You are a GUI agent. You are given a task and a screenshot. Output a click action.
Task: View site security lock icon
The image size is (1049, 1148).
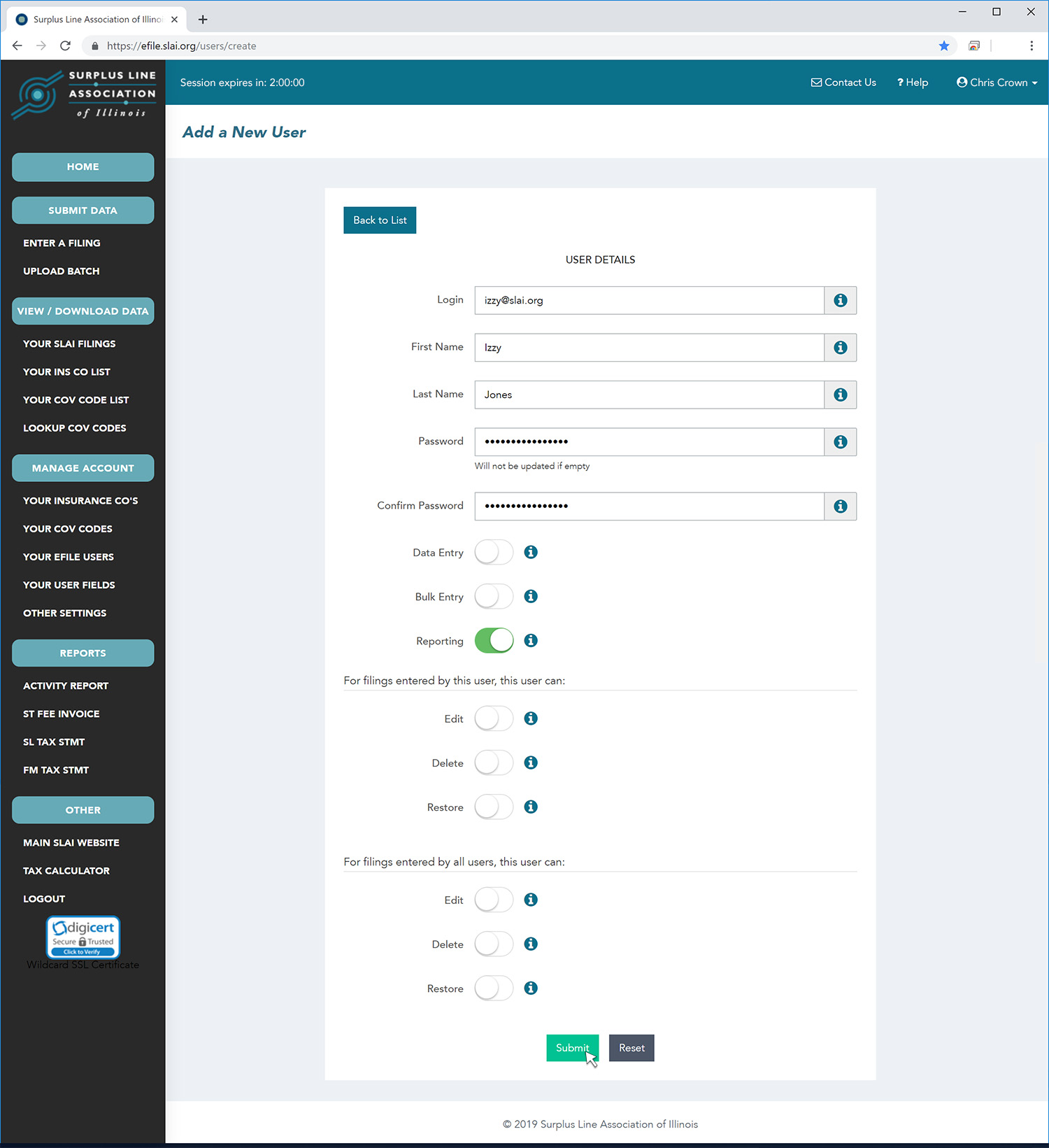(95, 46)
